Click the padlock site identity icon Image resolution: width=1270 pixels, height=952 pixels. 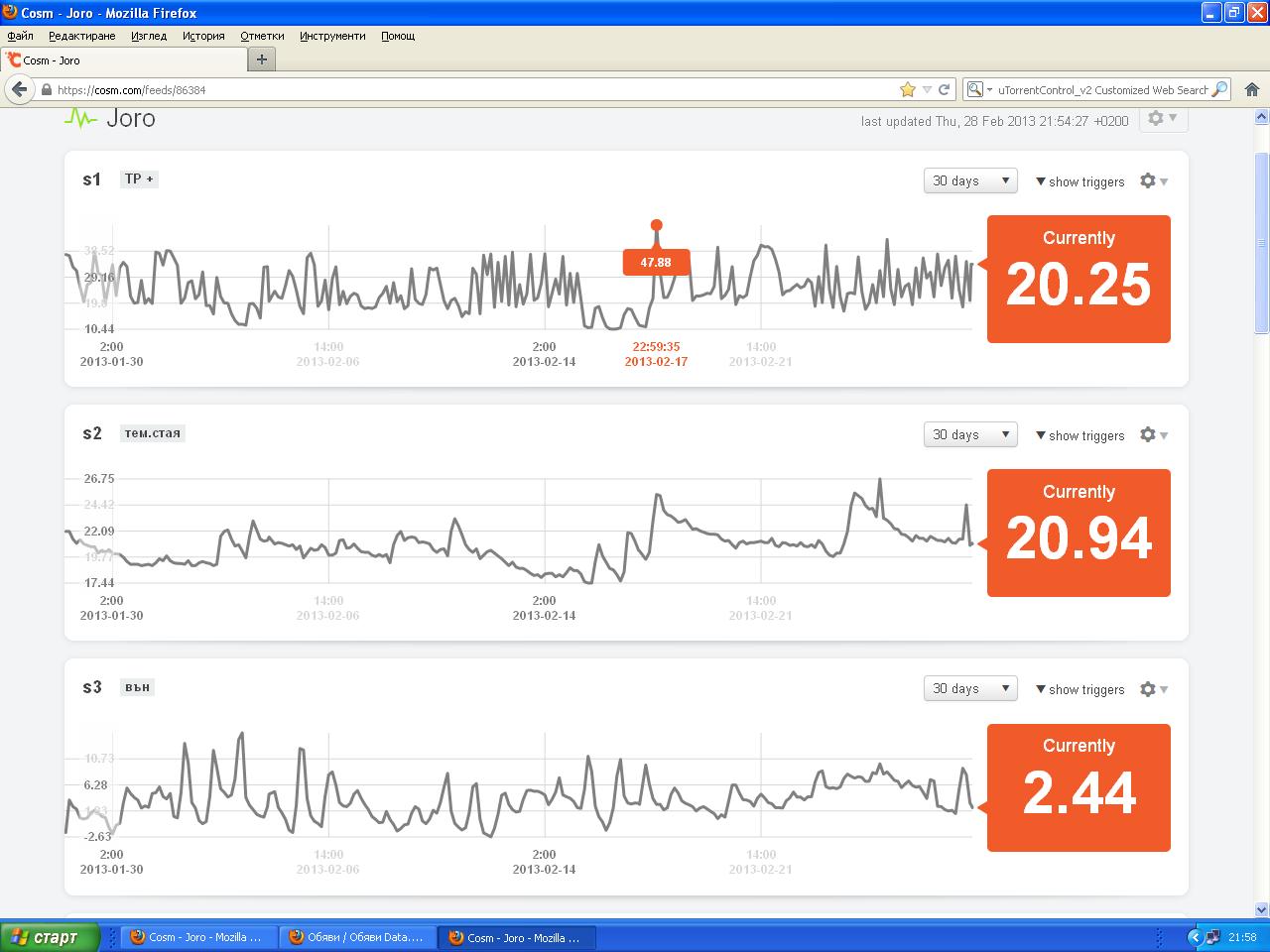click(46, 89)
